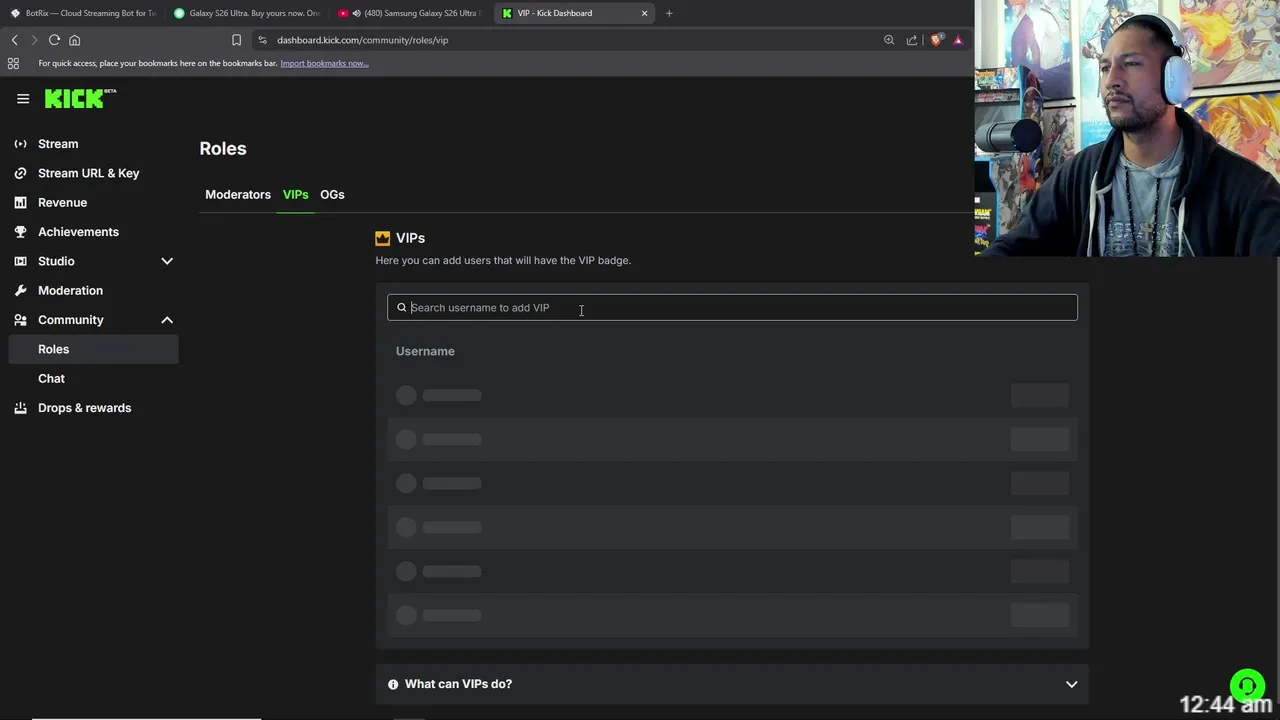The image size is (1280, 720).
Task: Click the Revenue chart icon in sidebar
Action: [x=20, y=202]
